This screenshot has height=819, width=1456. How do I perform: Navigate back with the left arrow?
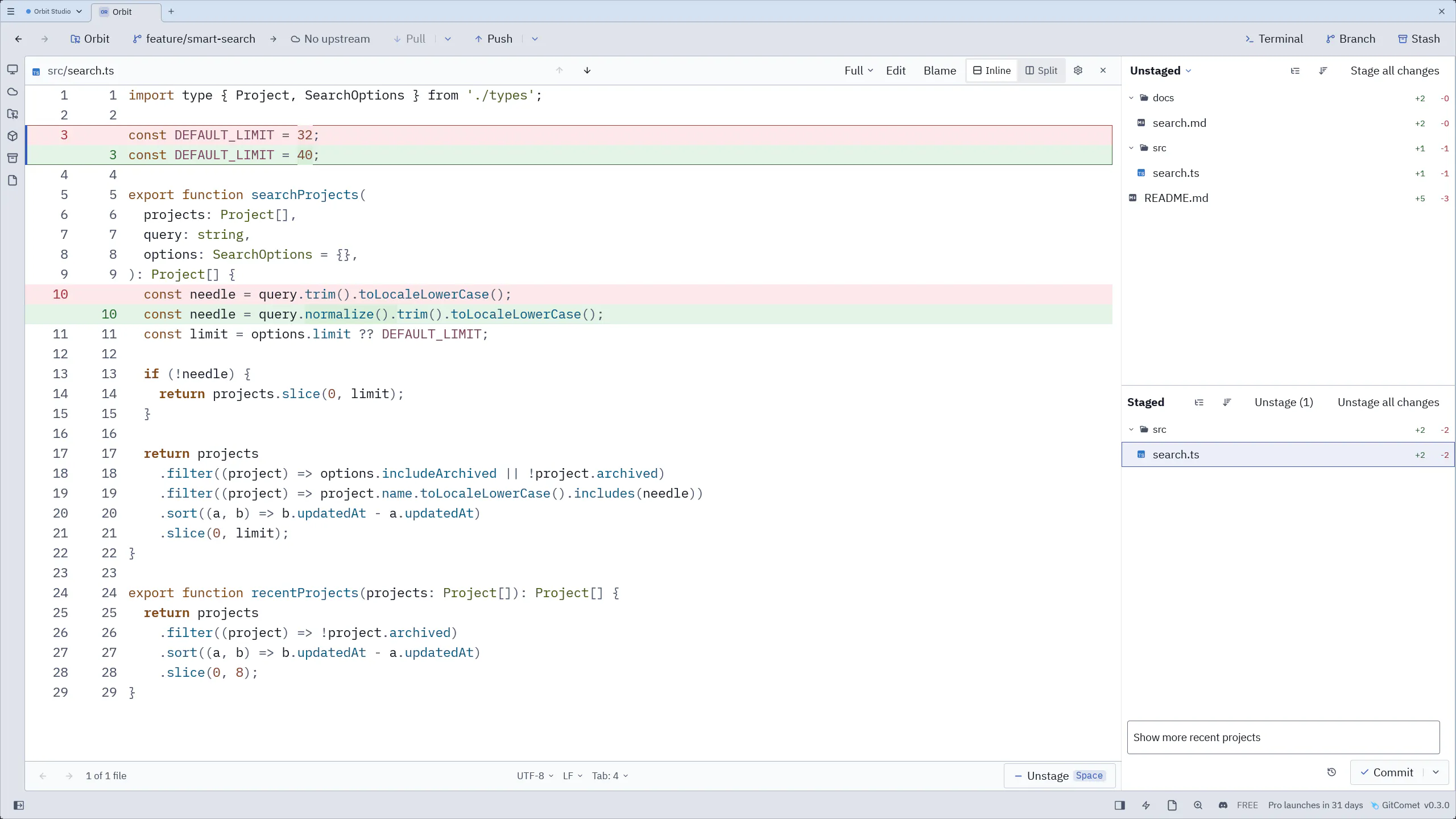tap(18, 39)
